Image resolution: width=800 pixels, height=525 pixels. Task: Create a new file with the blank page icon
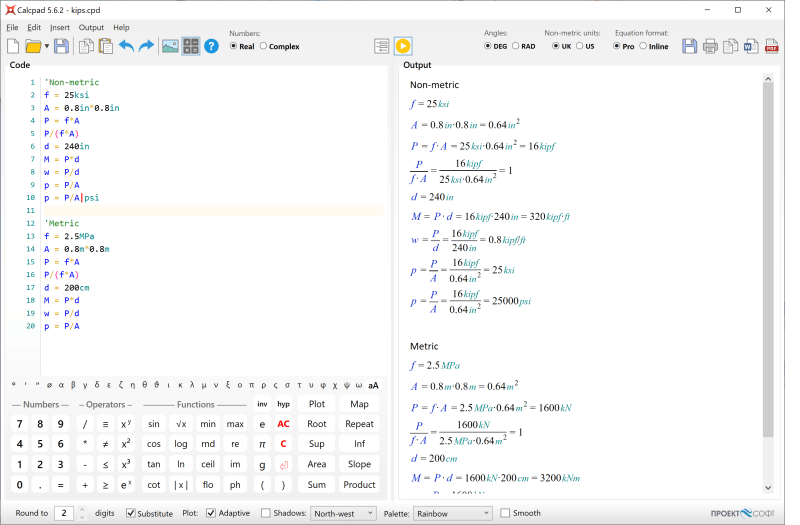[13, 46]
